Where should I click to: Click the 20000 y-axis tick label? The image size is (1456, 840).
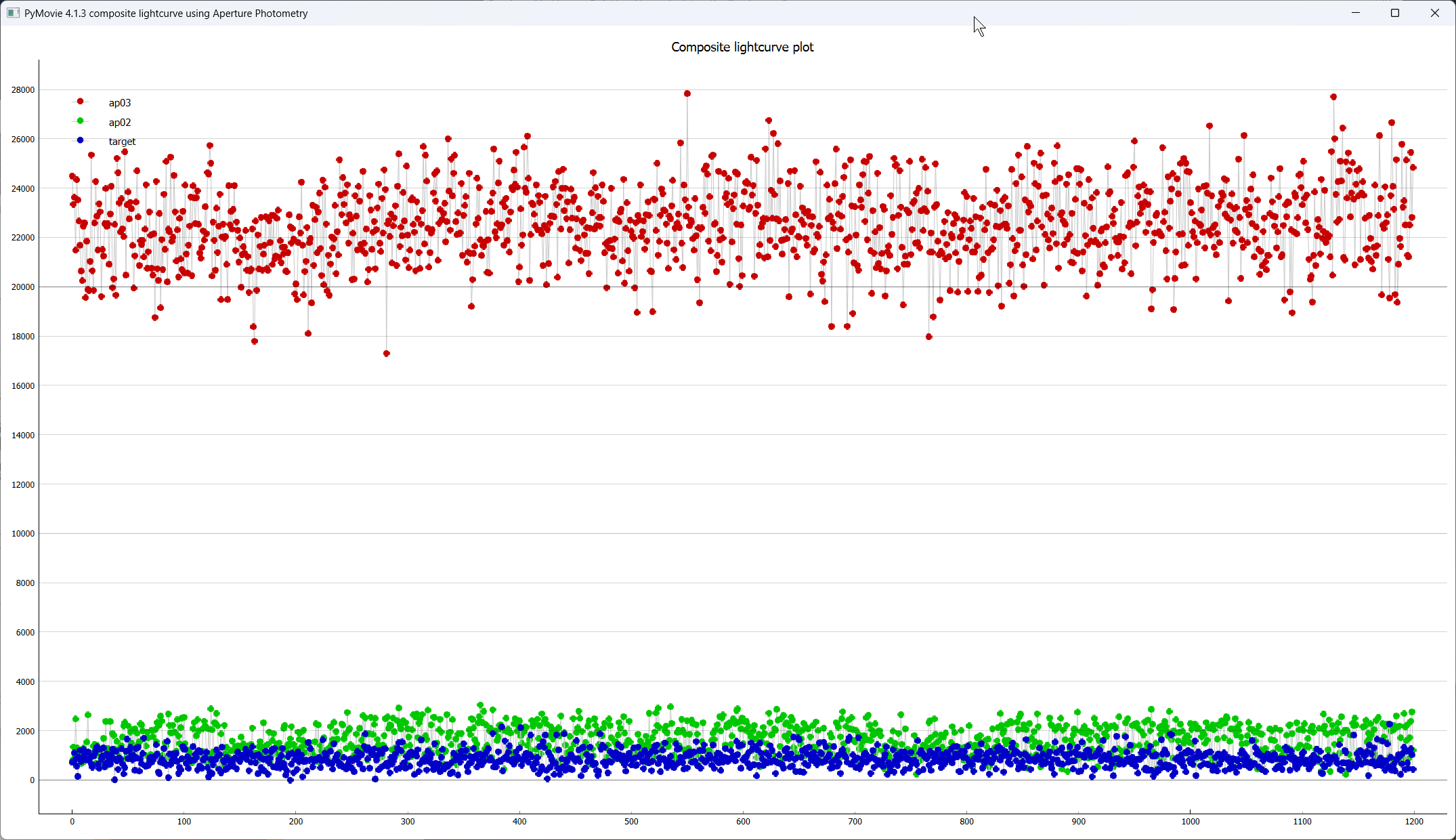click(23, 287)
